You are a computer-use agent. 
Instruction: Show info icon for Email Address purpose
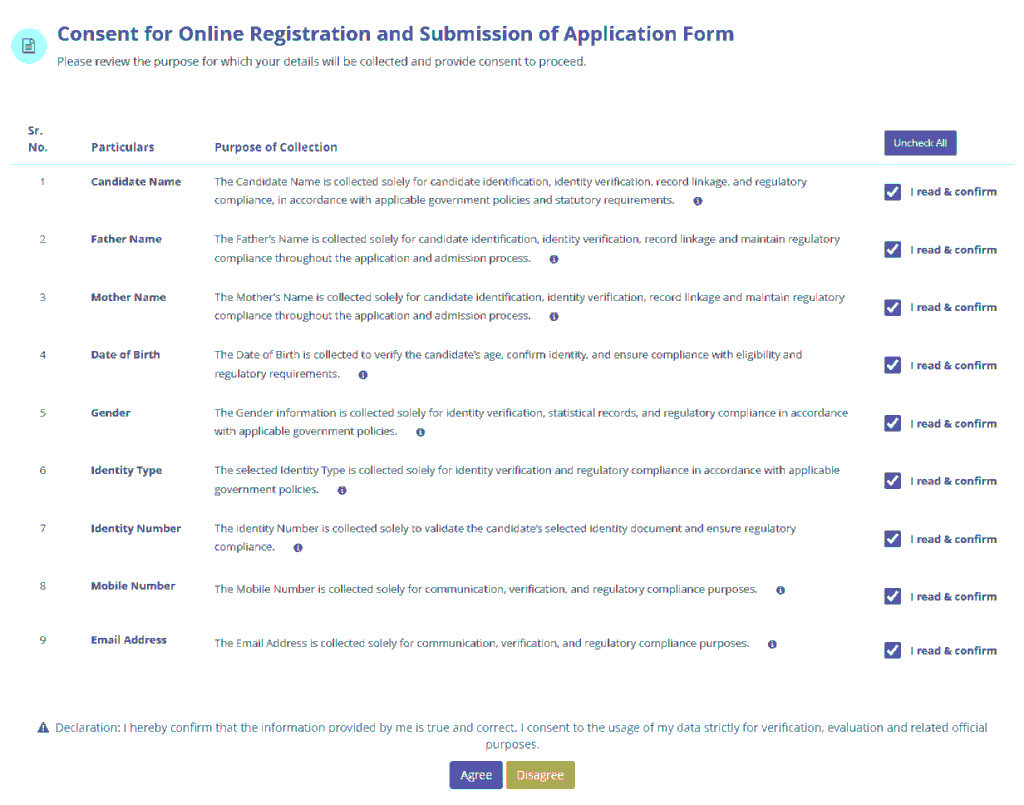[x=772, y=644]
